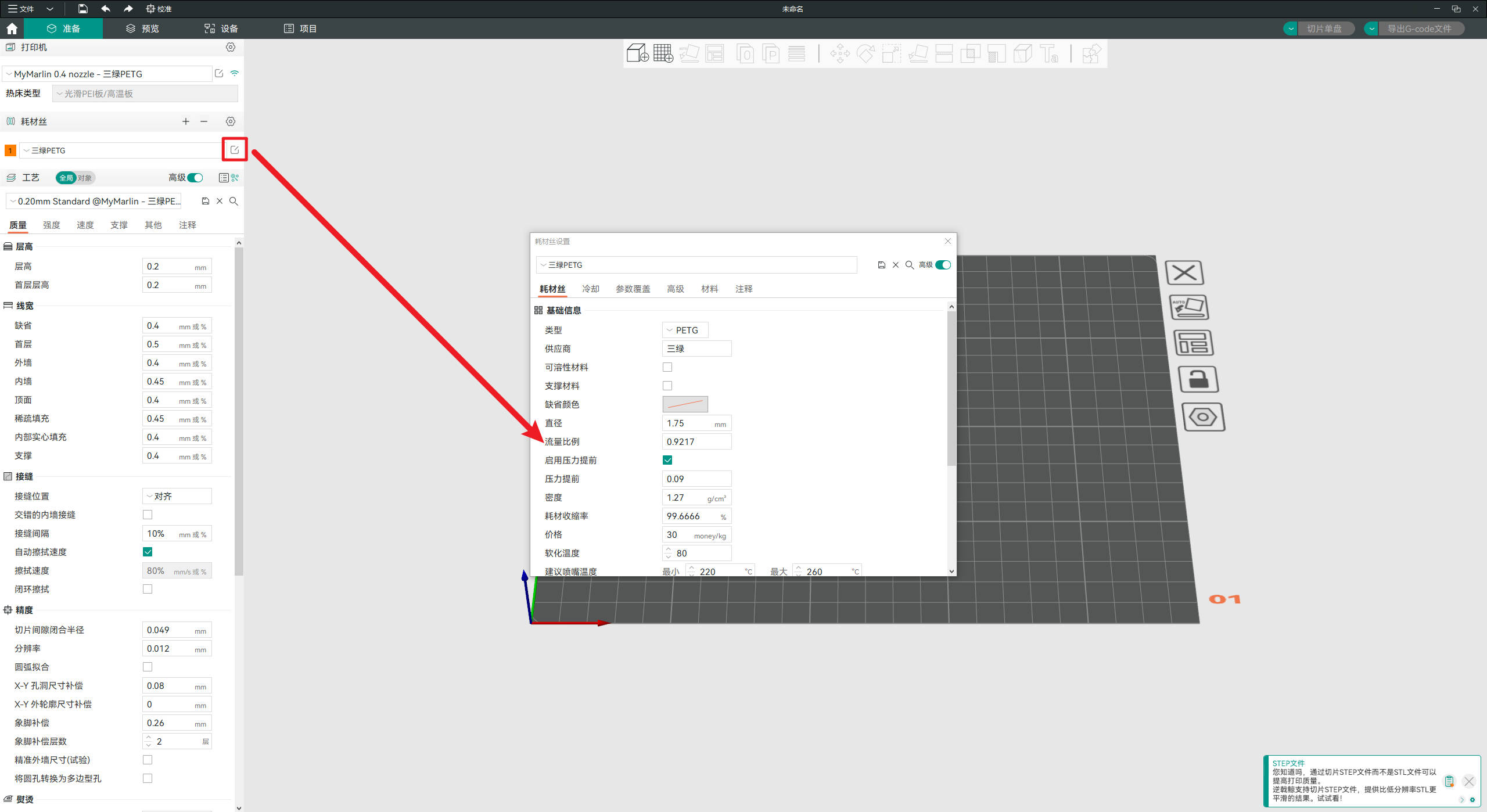Edit the MyMarlin printer preset
The height and width of the screenshot is (812, 1487).
[219, 73]
